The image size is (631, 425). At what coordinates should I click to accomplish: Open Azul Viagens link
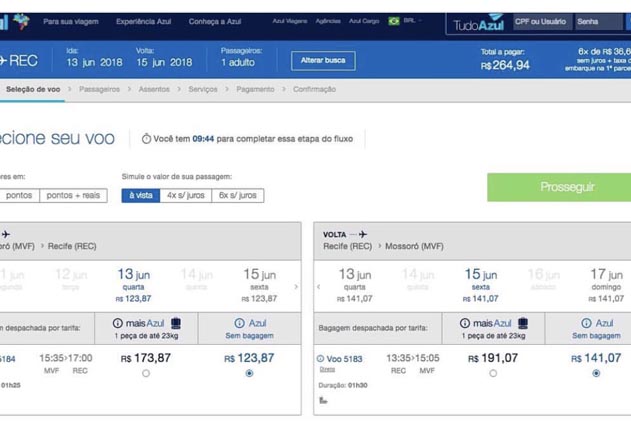(290, 21)
